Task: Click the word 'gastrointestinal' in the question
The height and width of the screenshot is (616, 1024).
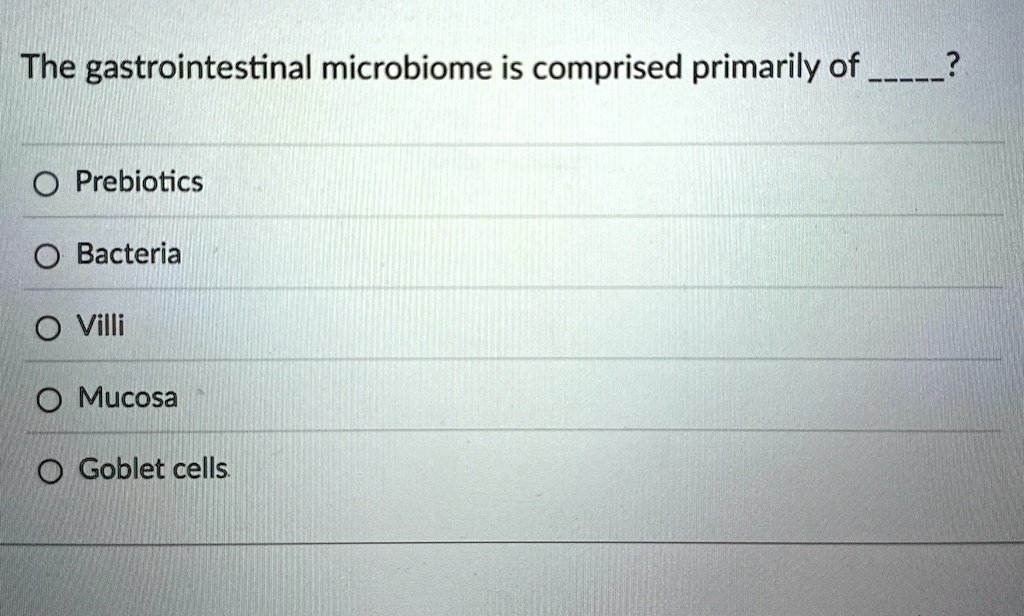Action: [199, 69]
